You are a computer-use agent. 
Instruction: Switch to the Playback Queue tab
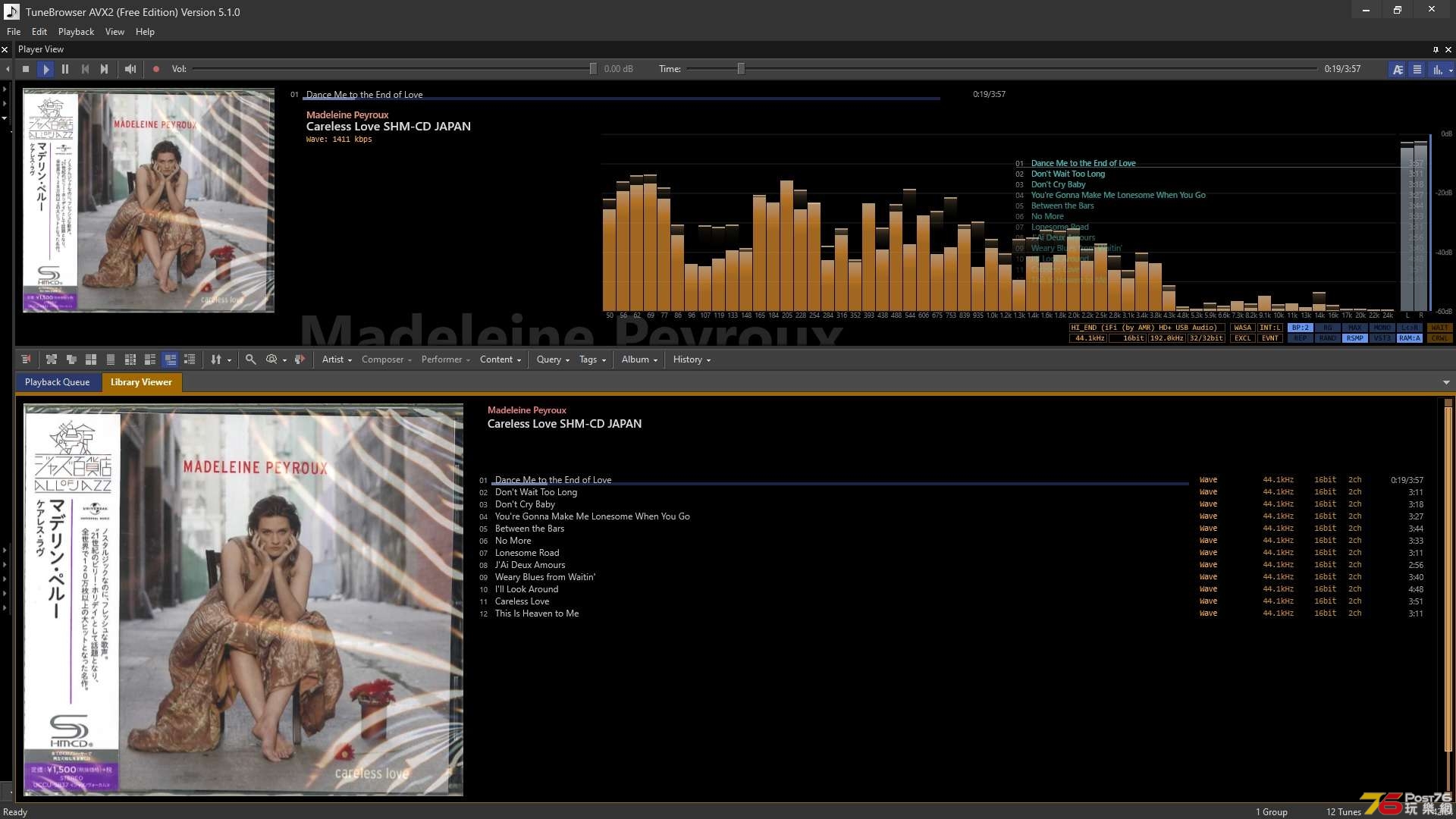[x=57, y=382]
